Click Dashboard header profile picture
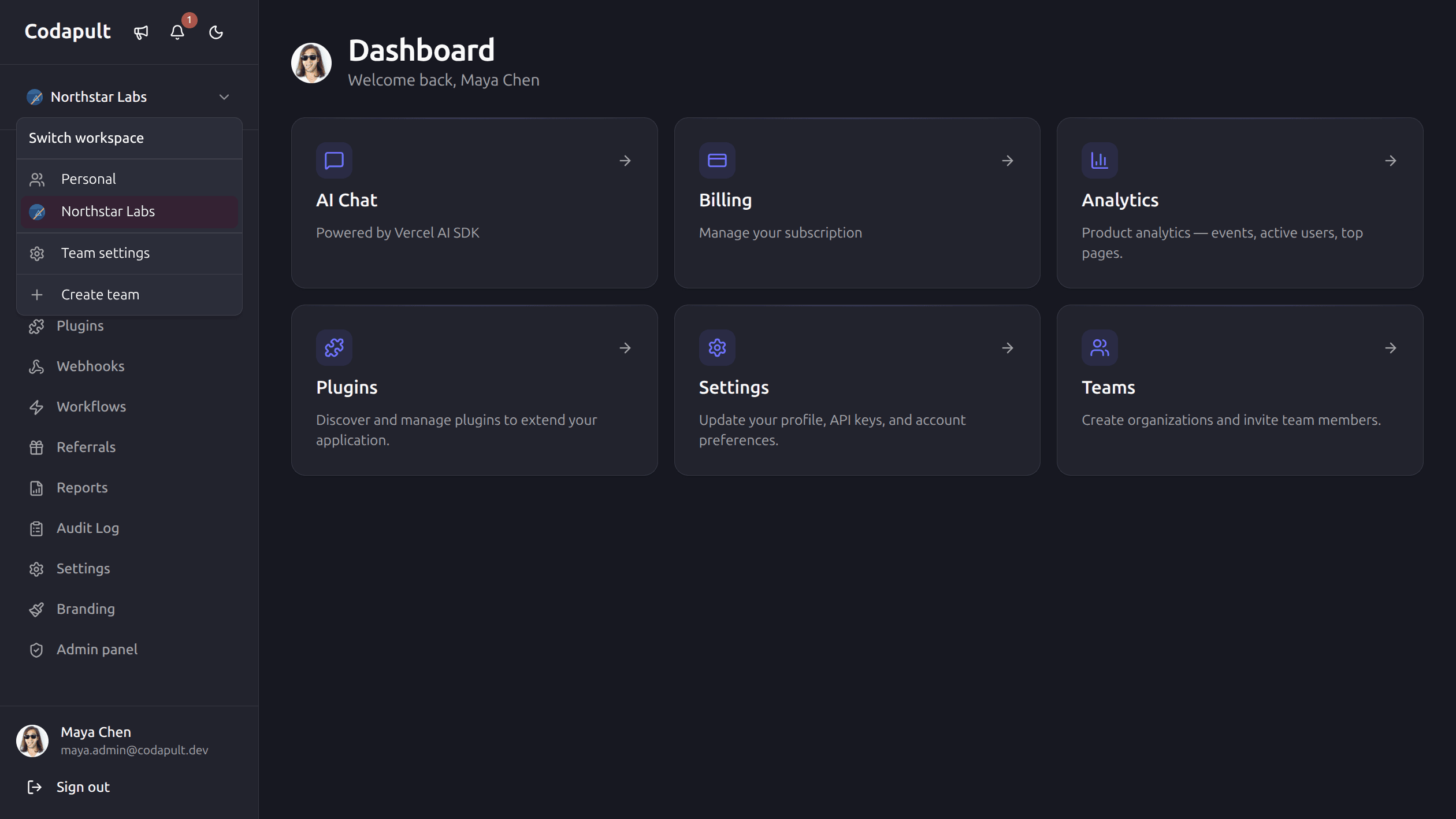The height and width of the screenshot is (819, 1456). 311,63
